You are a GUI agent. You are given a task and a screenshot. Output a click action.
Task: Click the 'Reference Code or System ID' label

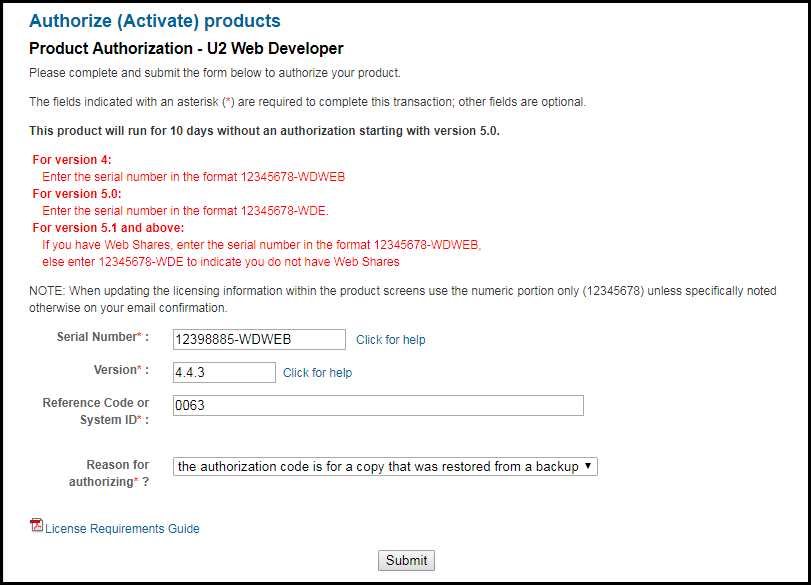tap(96, 411)
